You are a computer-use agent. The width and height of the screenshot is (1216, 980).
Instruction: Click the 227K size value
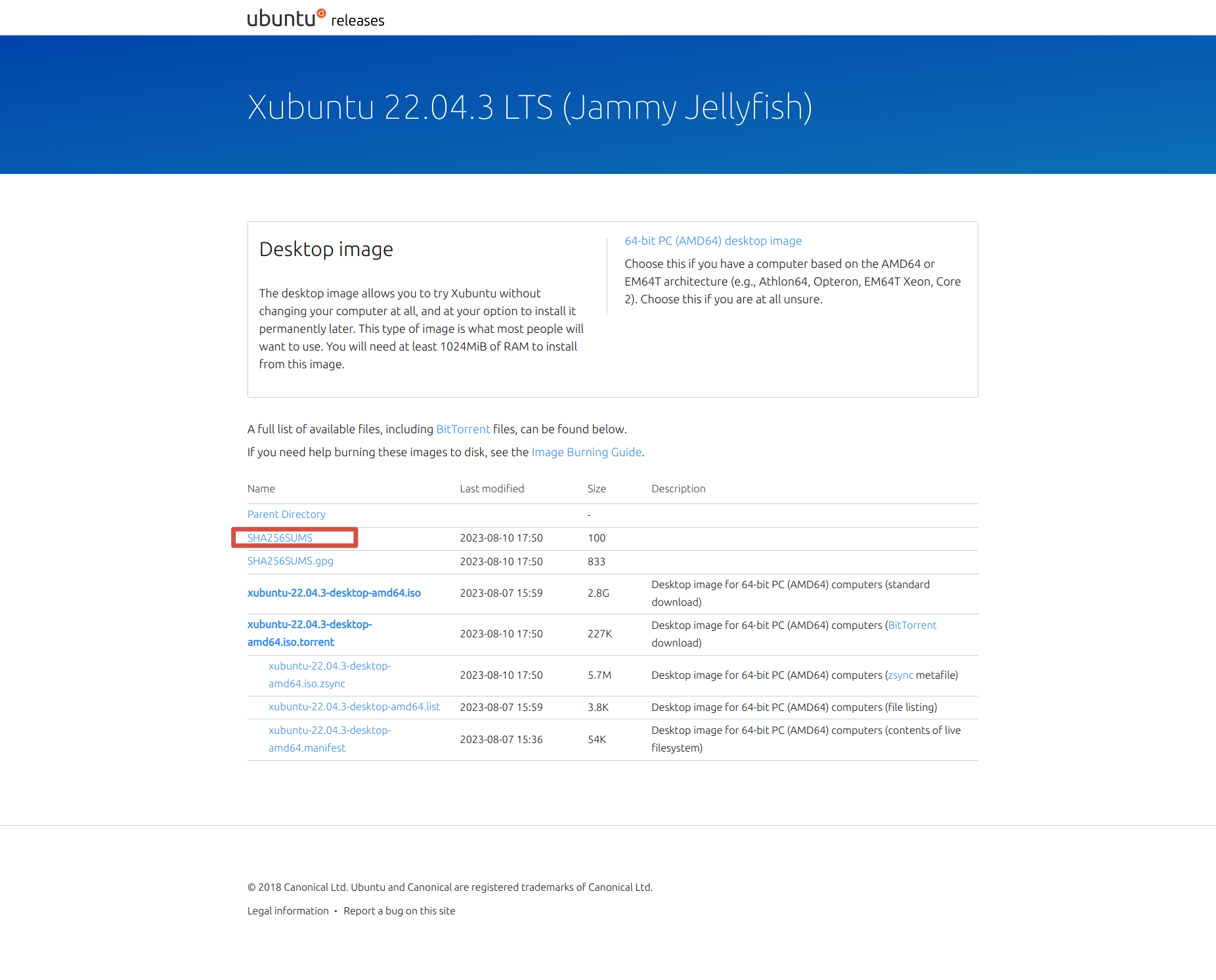[599, 634]
